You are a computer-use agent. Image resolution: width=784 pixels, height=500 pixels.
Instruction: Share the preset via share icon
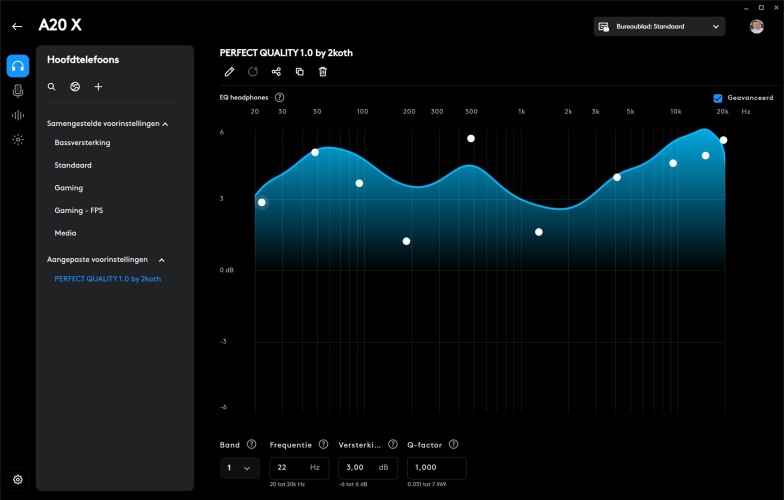276,72
